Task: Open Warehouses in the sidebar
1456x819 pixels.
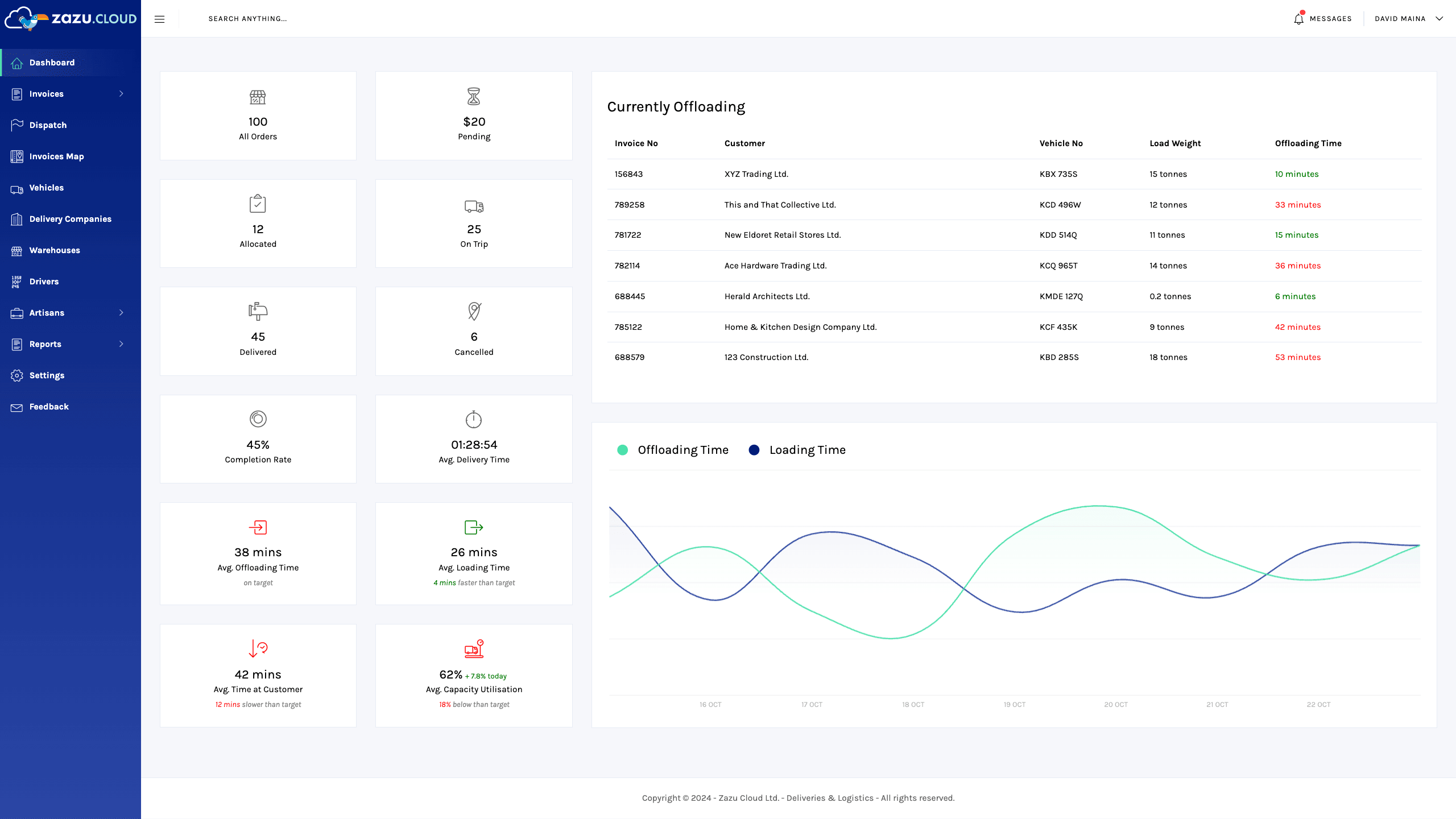Action: point(71,250)
